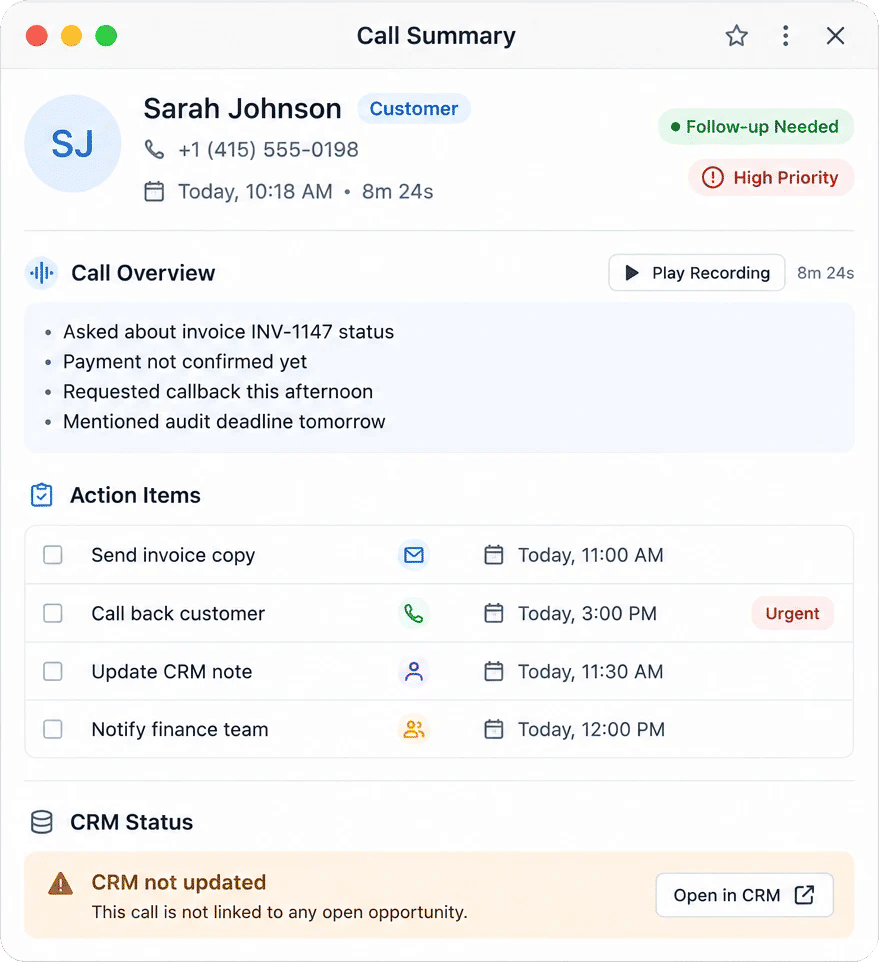Click 'Payment not confirmed yet' bullet

(185, 361)
